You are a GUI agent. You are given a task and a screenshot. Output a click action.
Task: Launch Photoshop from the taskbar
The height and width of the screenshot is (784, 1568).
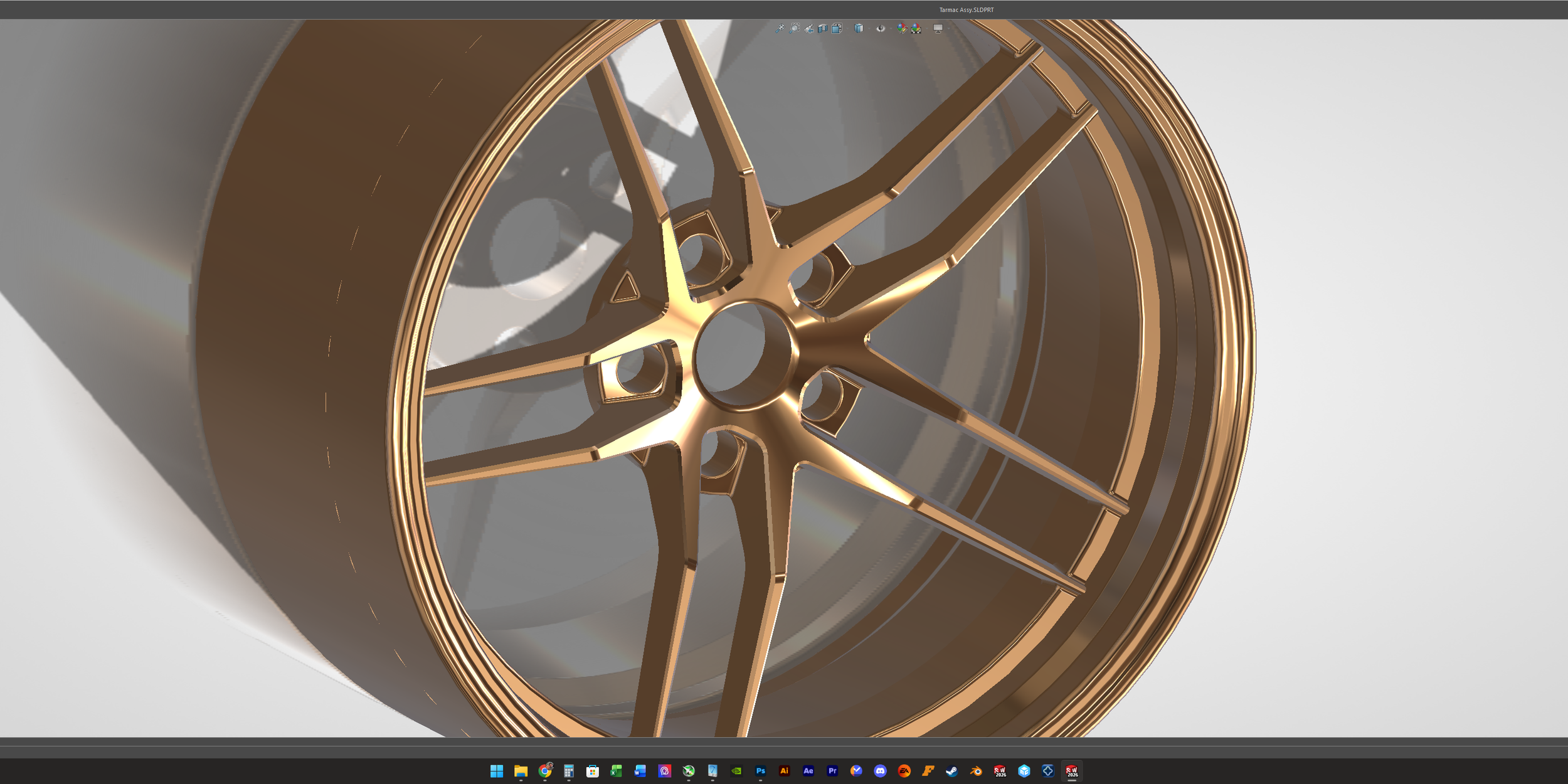click(760, 771)
